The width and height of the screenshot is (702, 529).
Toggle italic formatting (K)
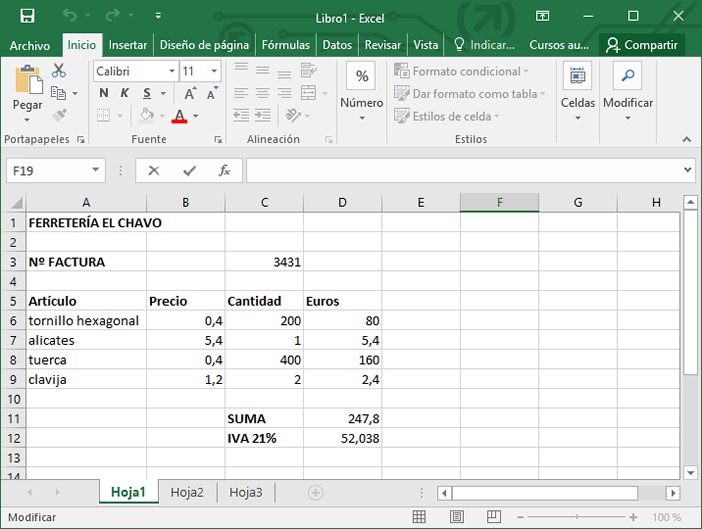point(124,93)
